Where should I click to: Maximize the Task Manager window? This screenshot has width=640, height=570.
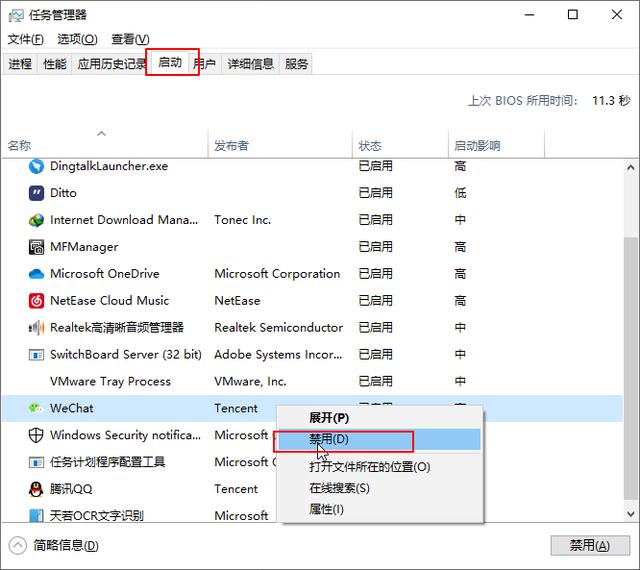point(573,15)
